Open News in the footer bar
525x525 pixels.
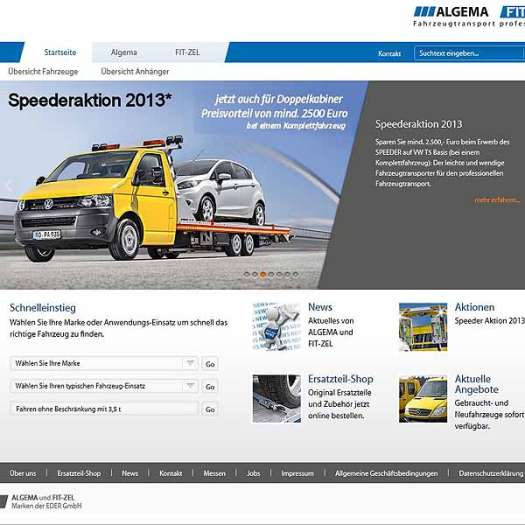(x=130, y=473)
